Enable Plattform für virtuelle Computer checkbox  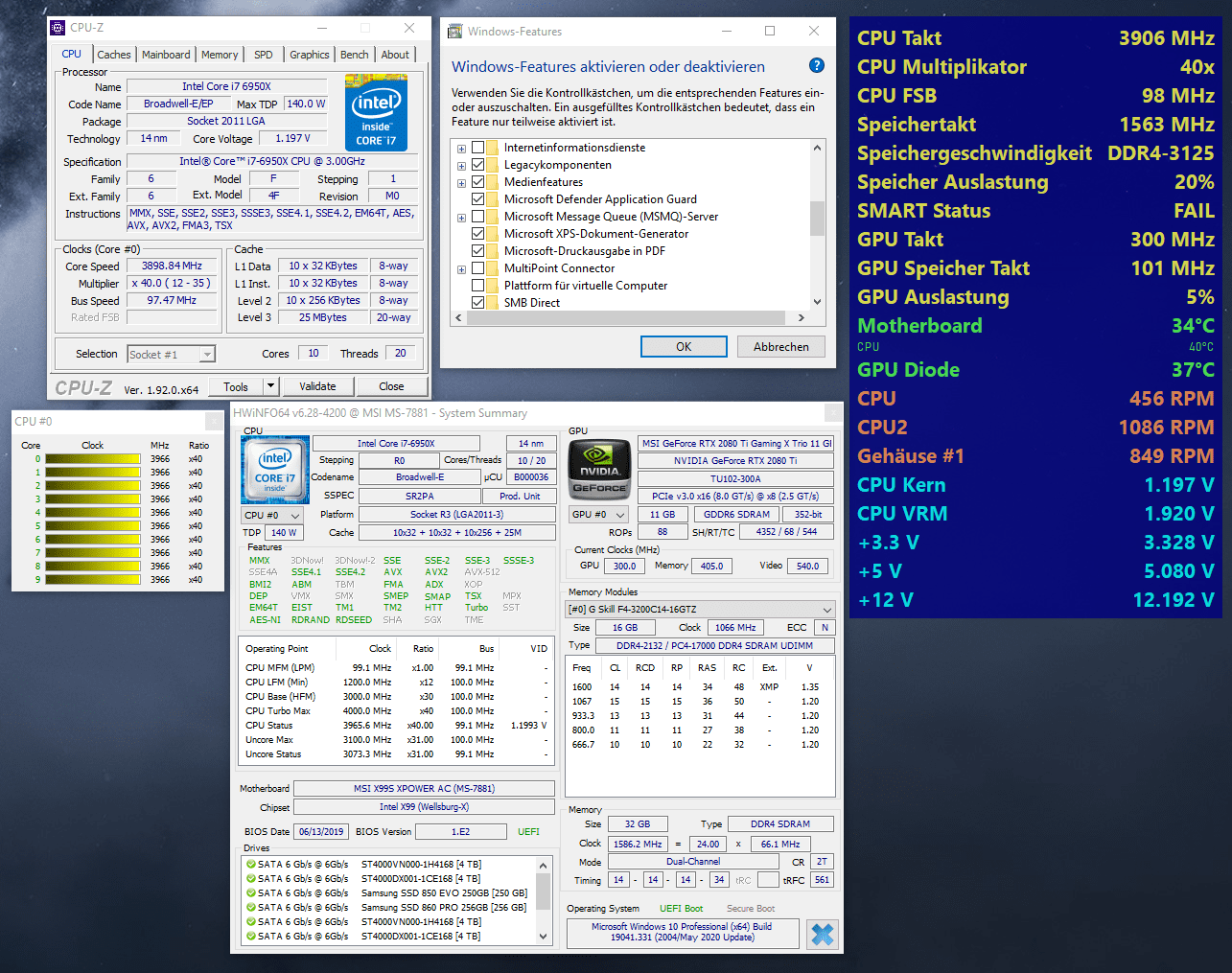click(477, 286)
